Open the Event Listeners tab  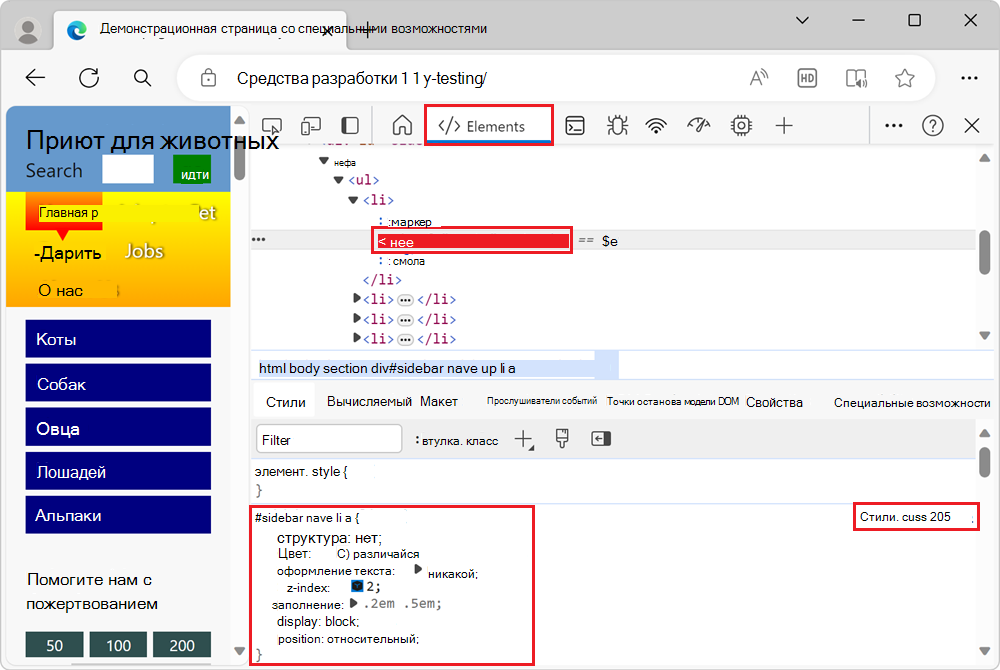click(x=541, y=401)
